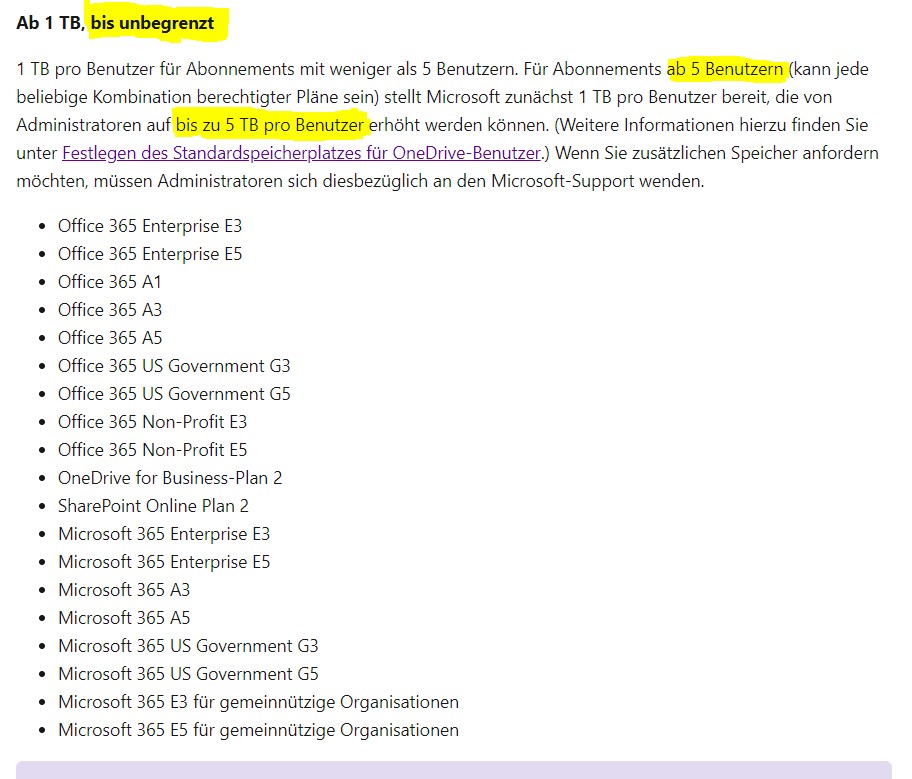Click 'Microsoft 365 US Government G5'
This screenshot has width=912, height=779.
188,674
